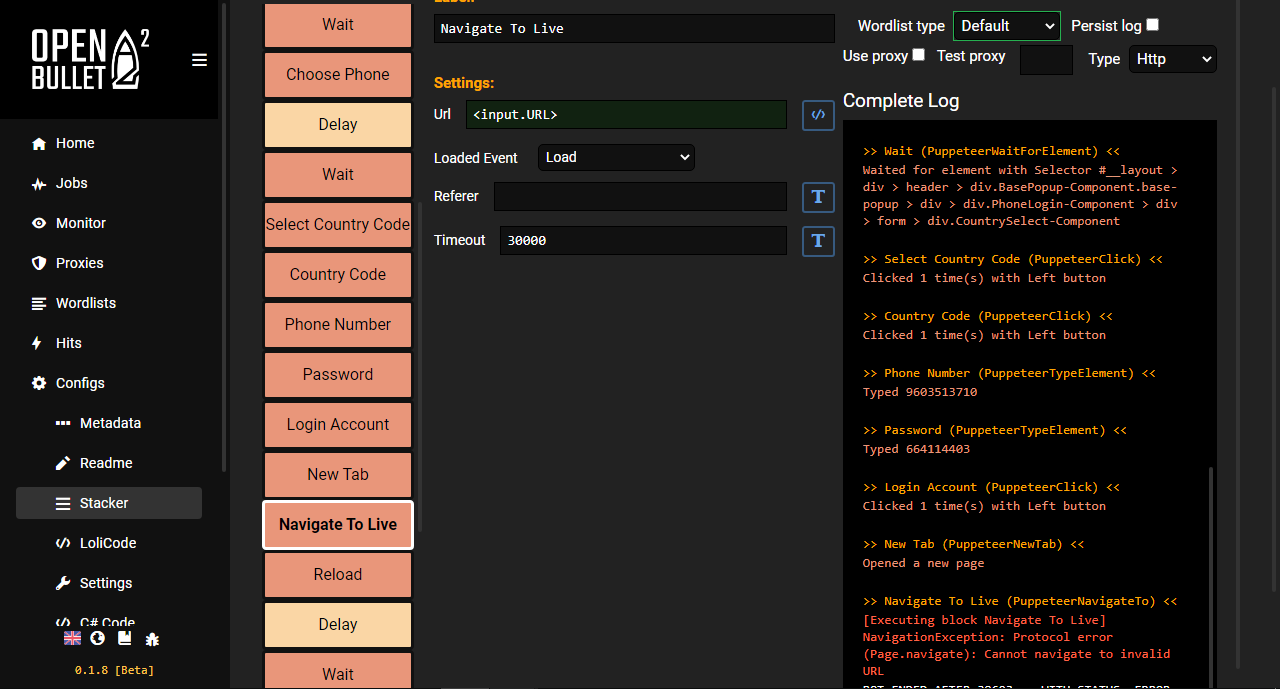1280x689 pixels.
Task: Click the hamburger menu icon beside the logo
Action: 199,60
